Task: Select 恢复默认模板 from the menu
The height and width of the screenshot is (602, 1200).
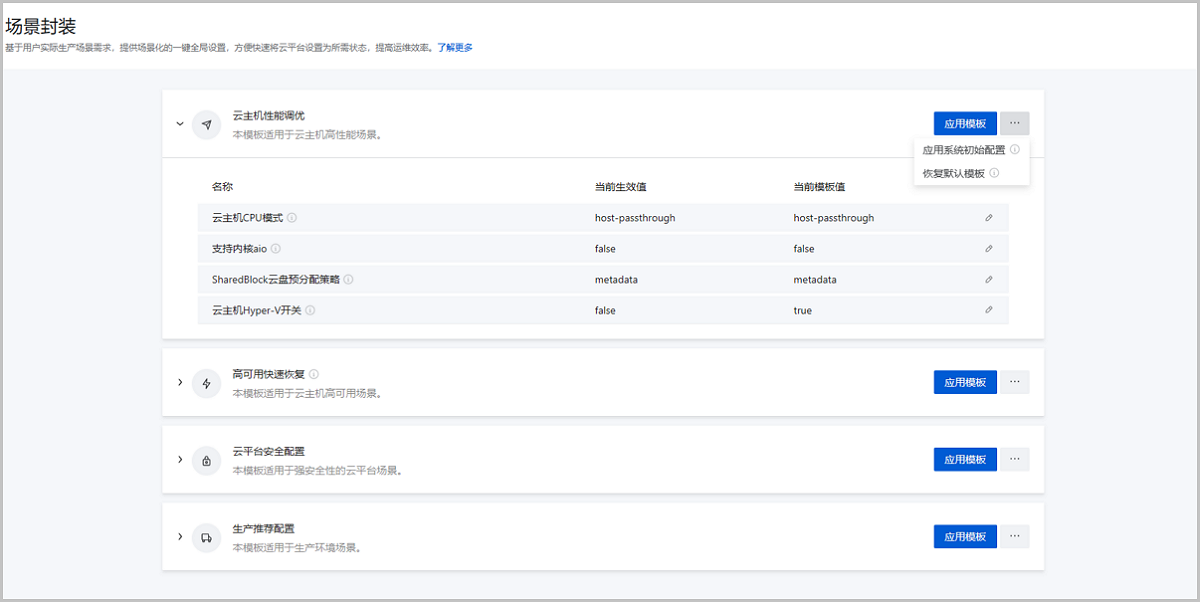Action: [x=953, y=173]
